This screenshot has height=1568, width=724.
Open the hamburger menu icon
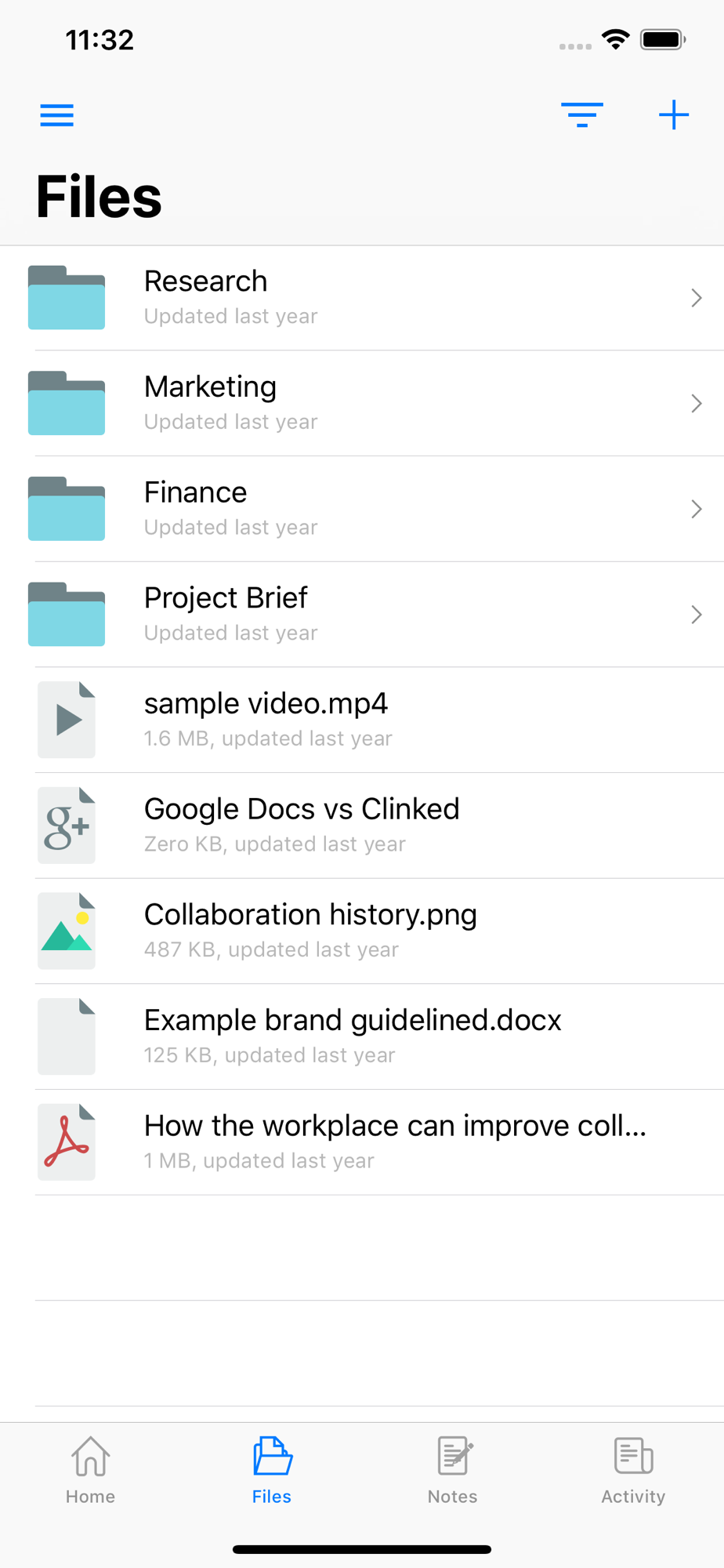pos(56,115)
